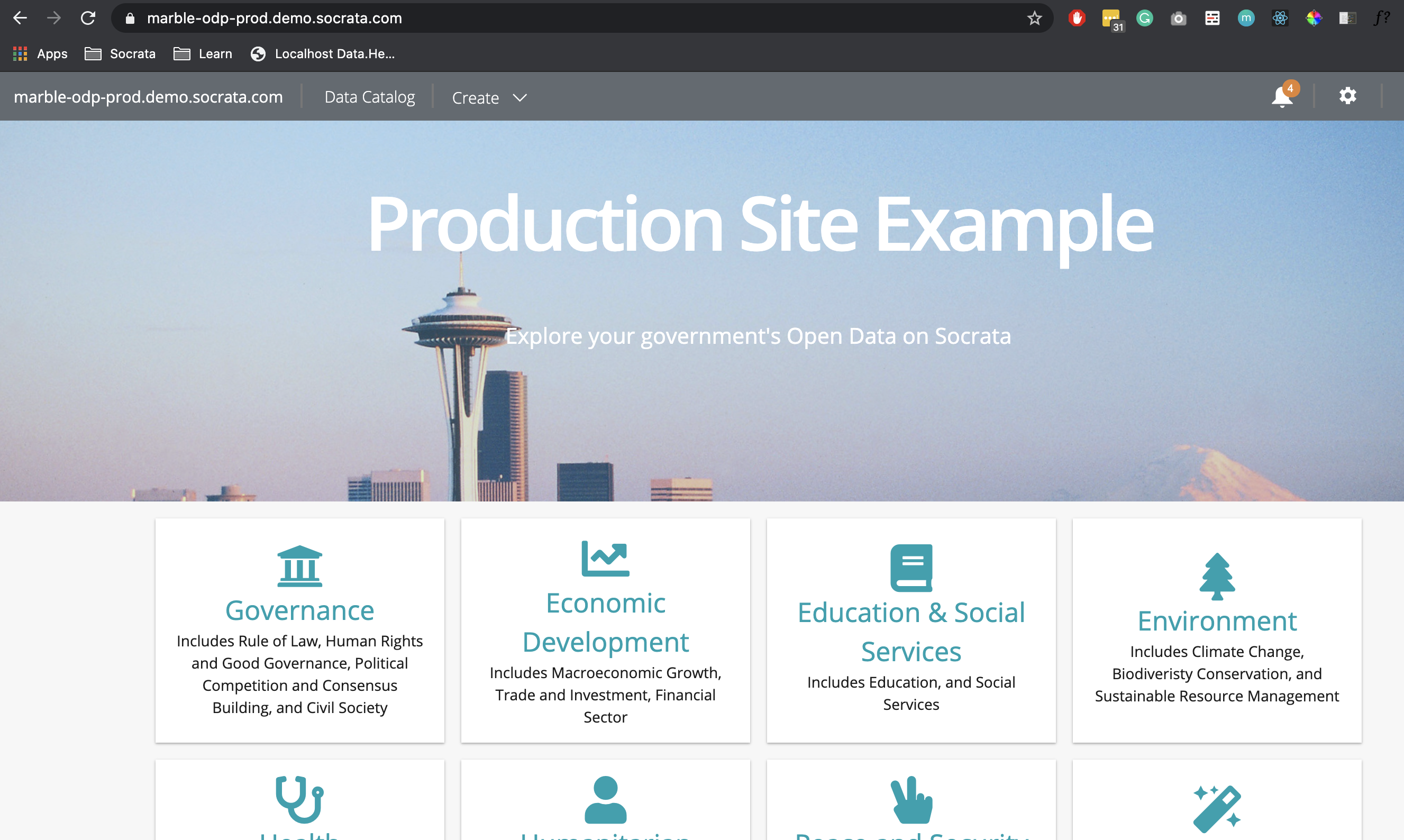Open the Governance category title

[299, 611]
